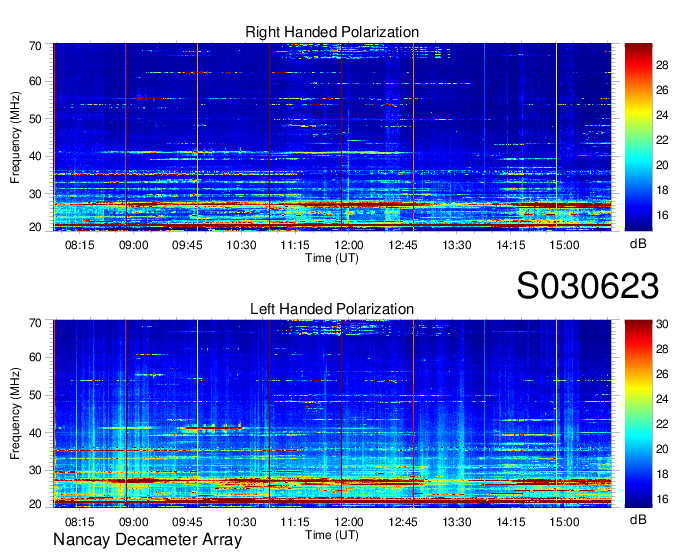Click the 70 MHz tick on Left Handed plot
This screenshot has height=552, width=680.
click(35, 323)
